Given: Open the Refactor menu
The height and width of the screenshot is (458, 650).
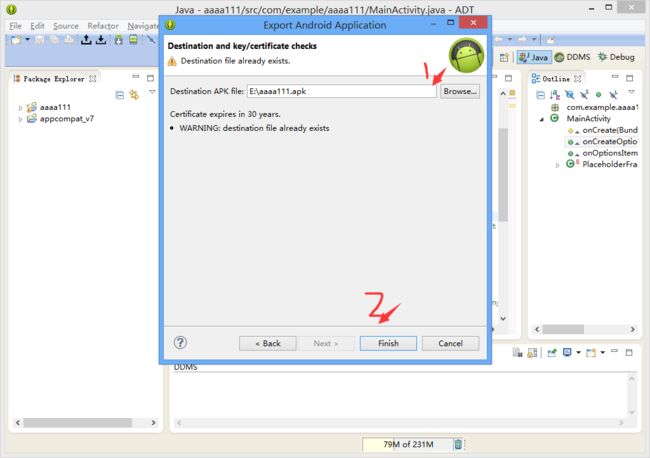Looking at the screenshot, I should pos(102,26).
